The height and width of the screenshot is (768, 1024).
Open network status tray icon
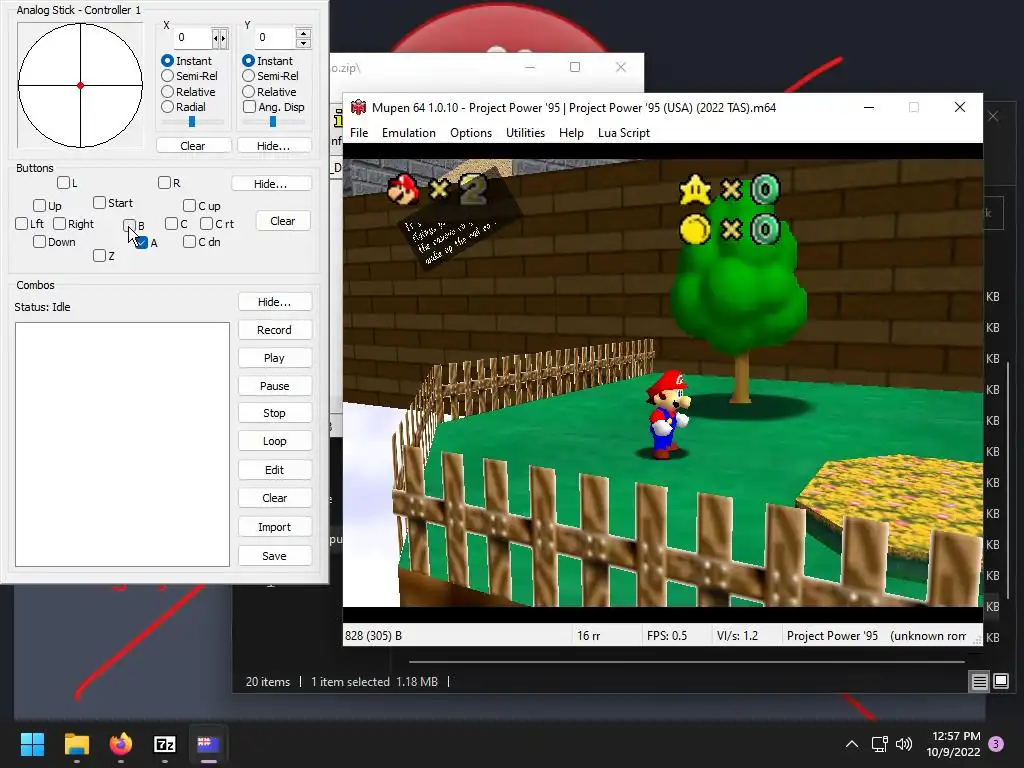point(879,744)
